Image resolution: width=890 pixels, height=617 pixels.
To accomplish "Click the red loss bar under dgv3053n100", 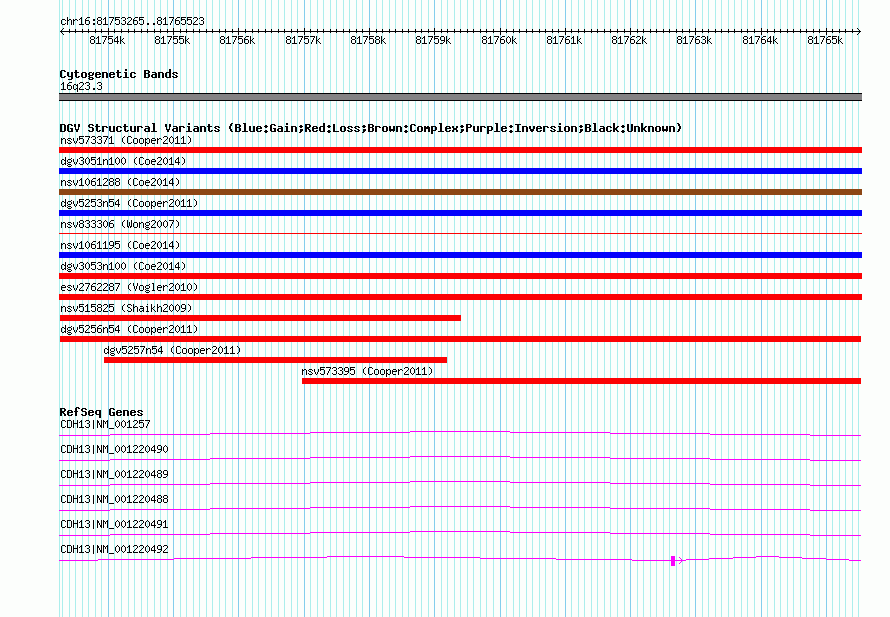I will click(460, 276).
